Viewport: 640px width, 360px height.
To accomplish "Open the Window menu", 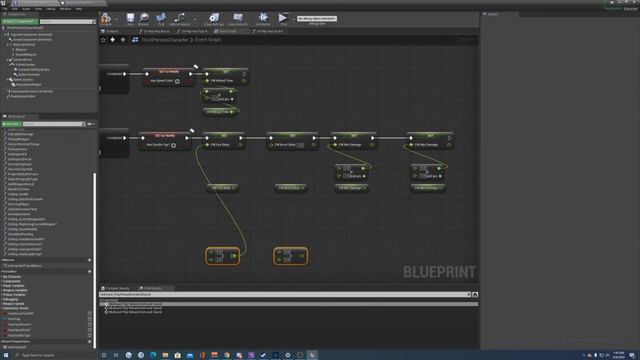I will pos(65,9).
